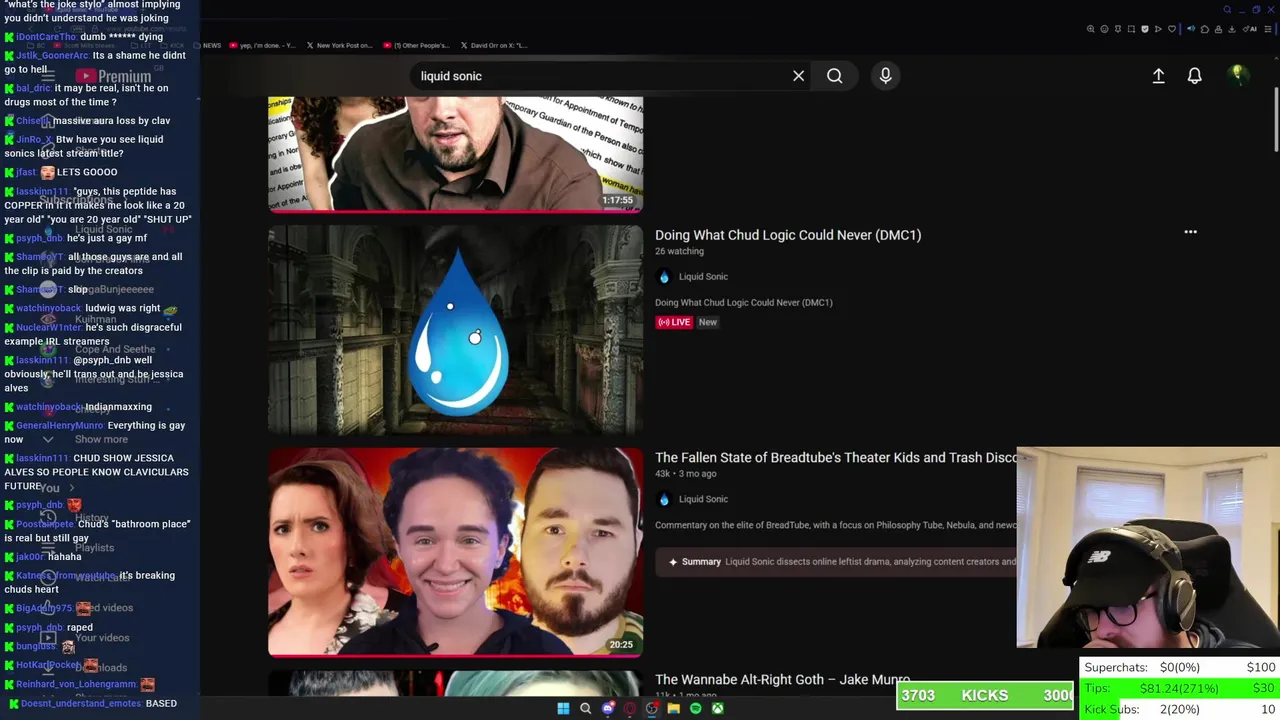Open Windows taskbar search
This screenshot has height=720, width=1280.
[x=585, y=709]
